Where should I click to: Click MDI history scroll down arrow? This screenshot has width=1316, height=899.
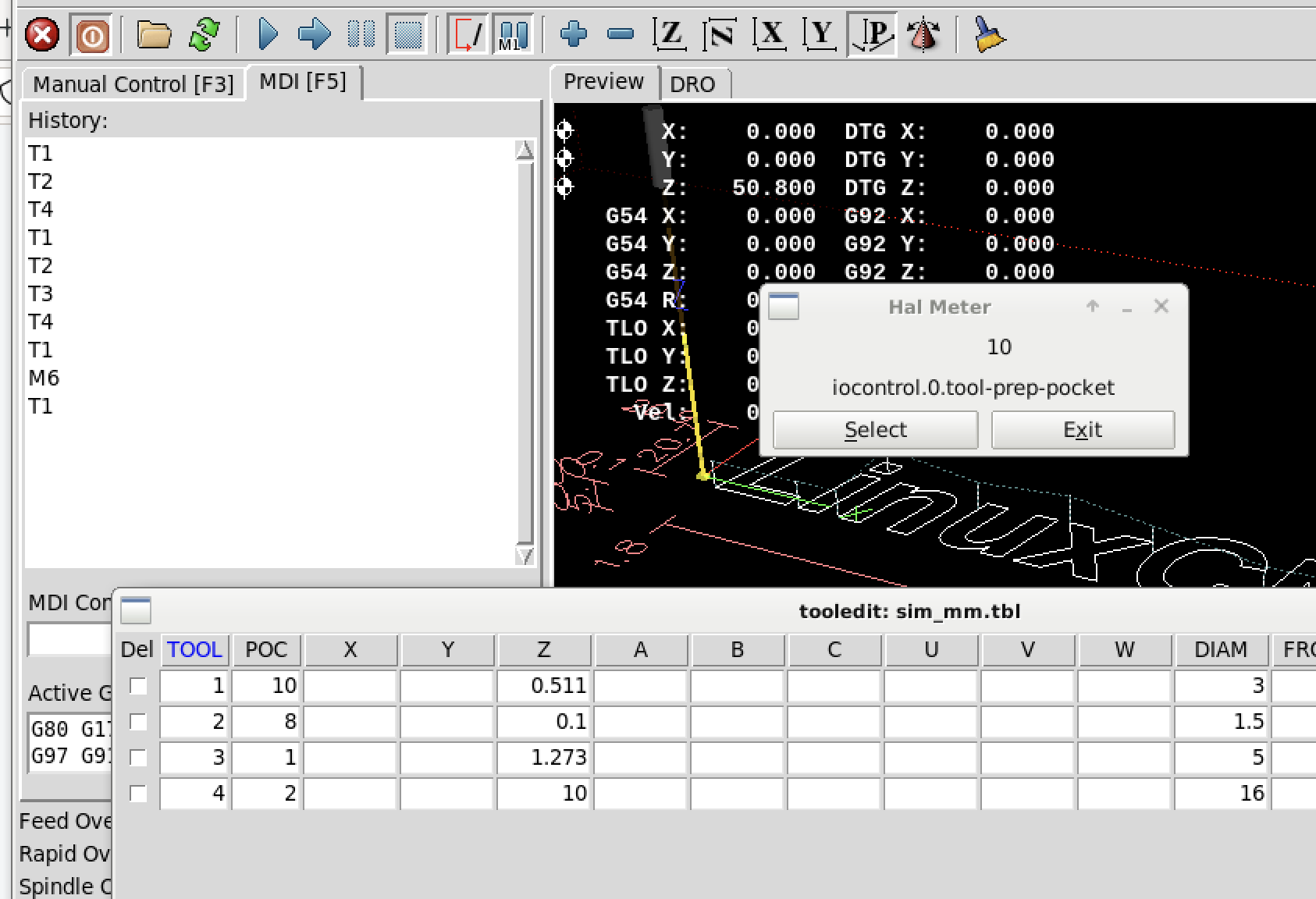coord(525,556)
